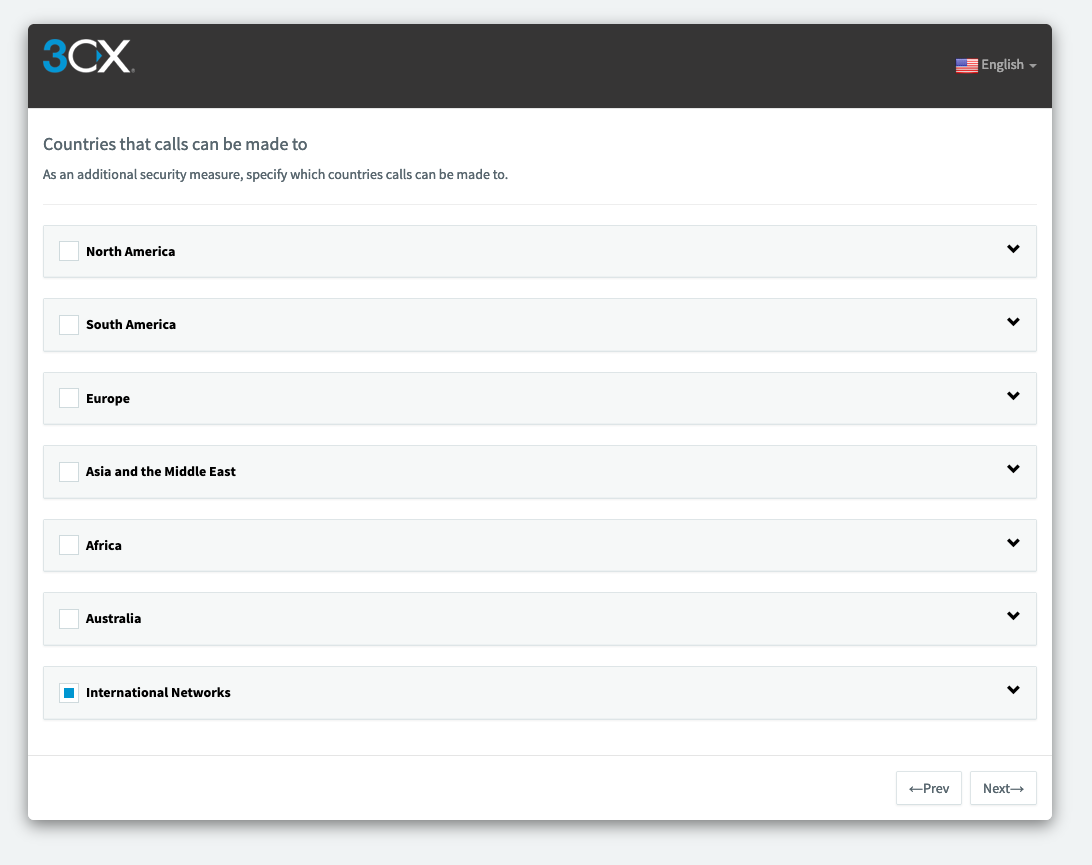Image resolution: width=1092 pixels, height=865 pixels.
Task: Click the 3CX logo
Action: click(x=88, y=56)
